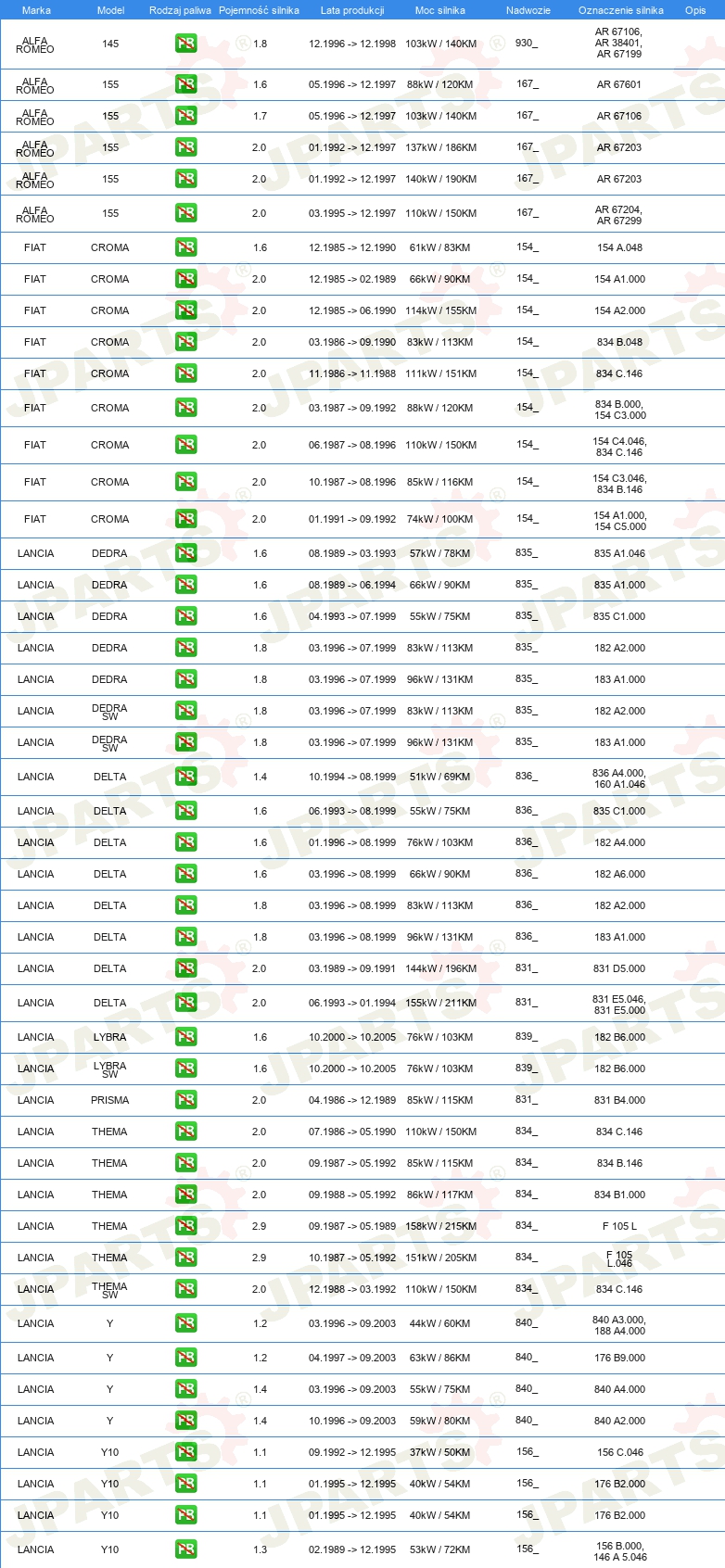The image size is (725, 1568).
Task: Select fuel icon in Croma 74kW / 100KM row
Action: tap(186, 519)
